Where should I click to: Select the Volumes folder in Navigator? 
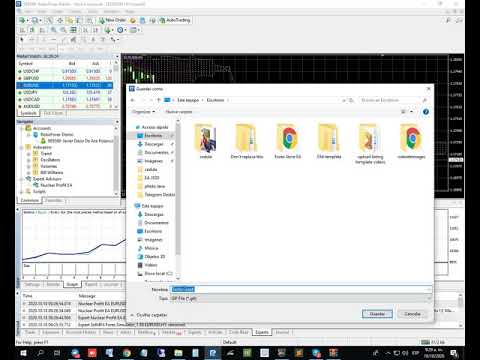point(49,166)
